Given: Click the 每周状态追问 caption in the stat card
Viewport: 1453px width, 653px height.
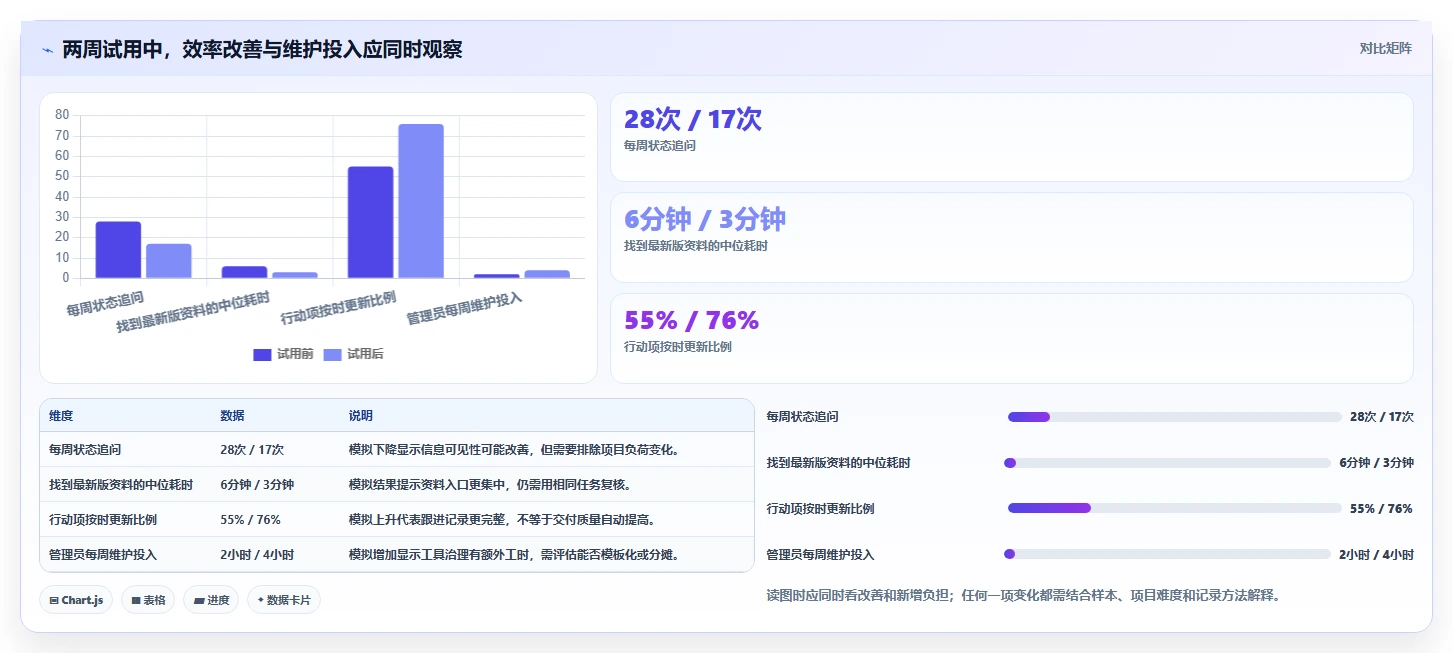Looking at the screenshot, I should click(660, 145).
